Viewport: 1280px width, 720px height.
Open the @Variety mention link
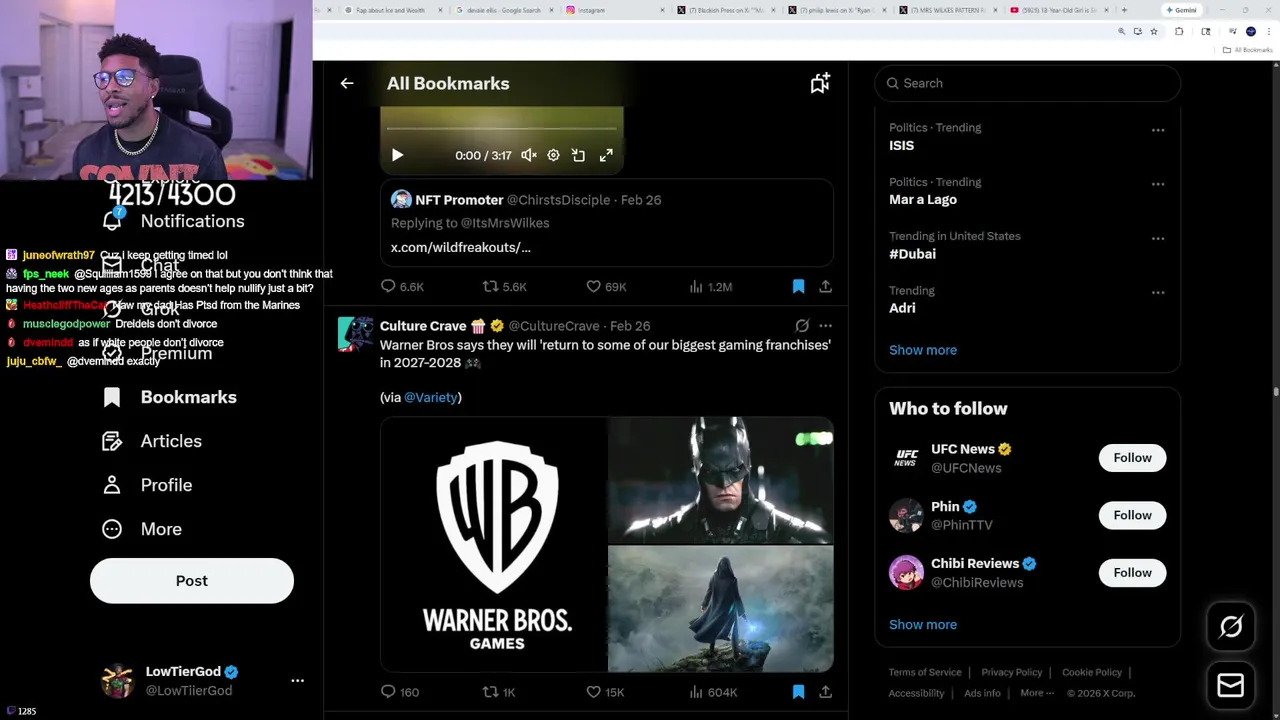(x=431, y=398)
